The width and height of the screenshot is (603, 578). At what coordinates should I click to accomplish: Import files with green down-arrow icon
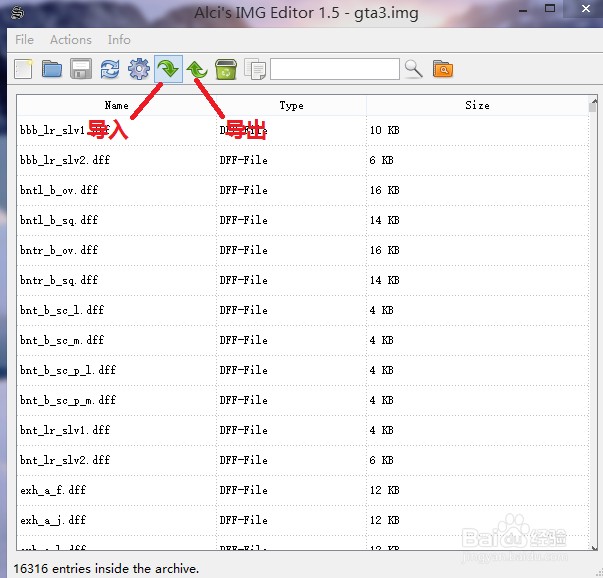click(168, 69)
